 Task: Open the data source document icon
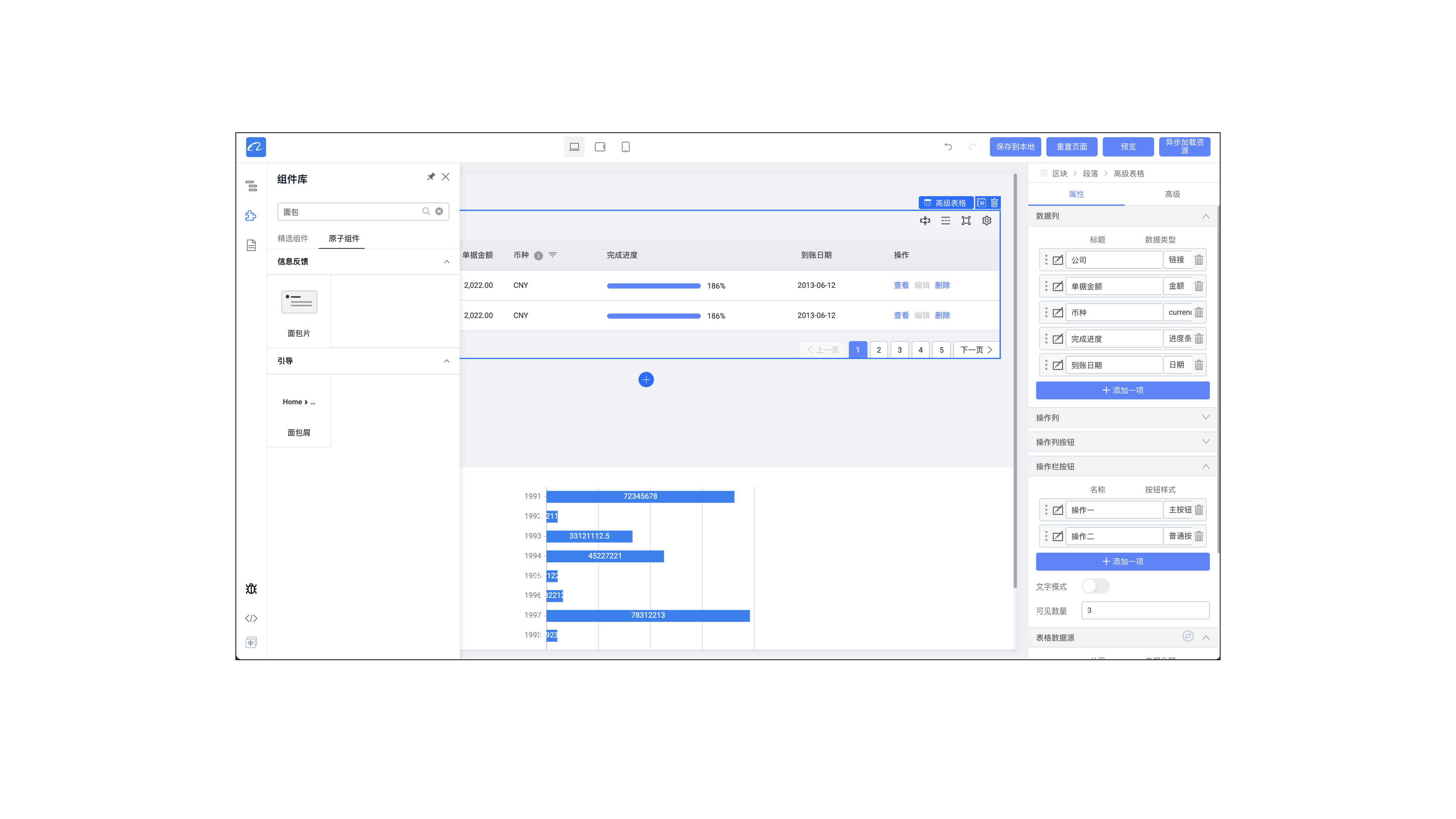pos(251,245)
